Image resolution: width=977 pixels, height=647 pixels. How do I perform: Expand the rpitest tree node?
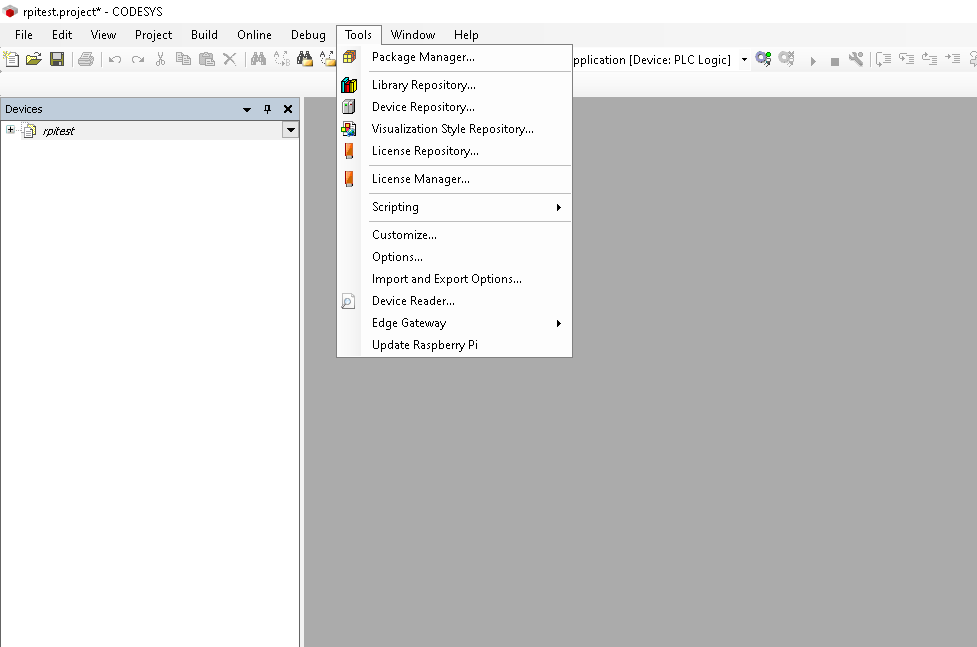click(x=10, y=130)
